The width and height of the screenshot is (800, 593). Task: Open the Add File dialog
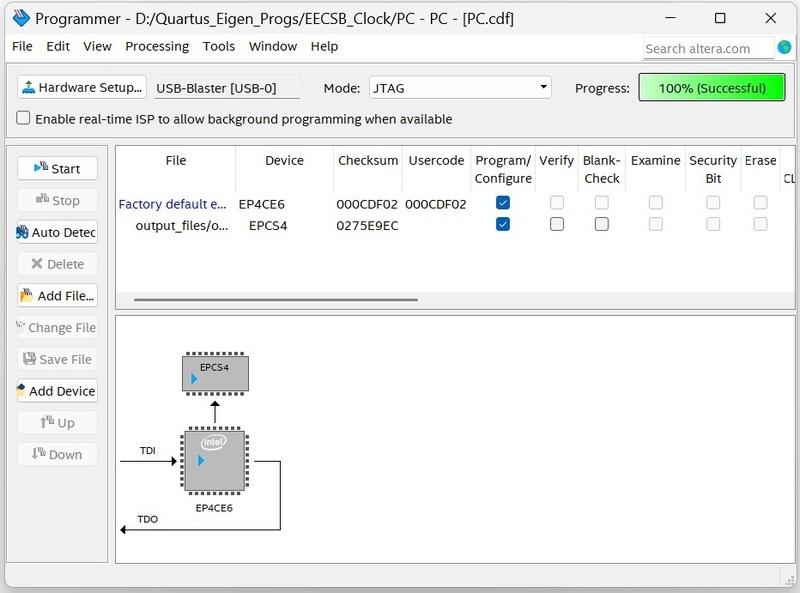coord(57,295)
